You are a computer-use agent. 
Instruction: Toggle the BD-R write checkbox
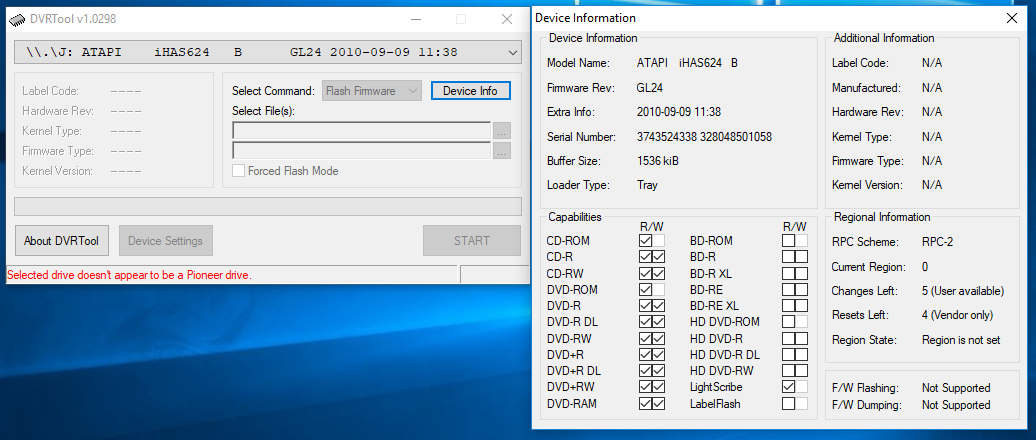(x=801, y=256)
